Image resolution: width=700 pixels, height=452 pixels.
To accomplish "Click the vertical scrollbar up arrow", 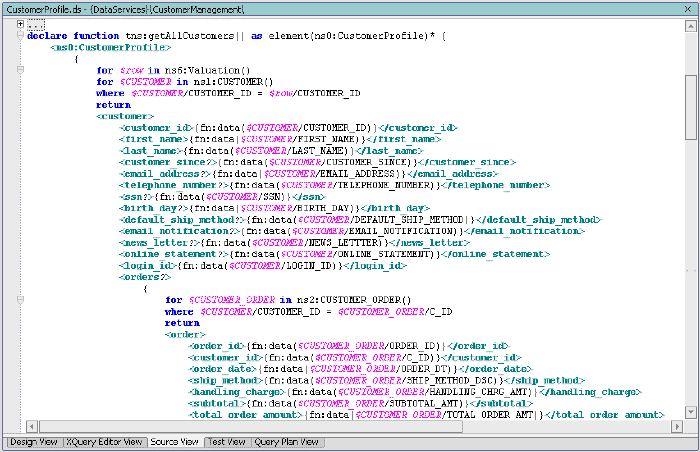I will point(691,26).
